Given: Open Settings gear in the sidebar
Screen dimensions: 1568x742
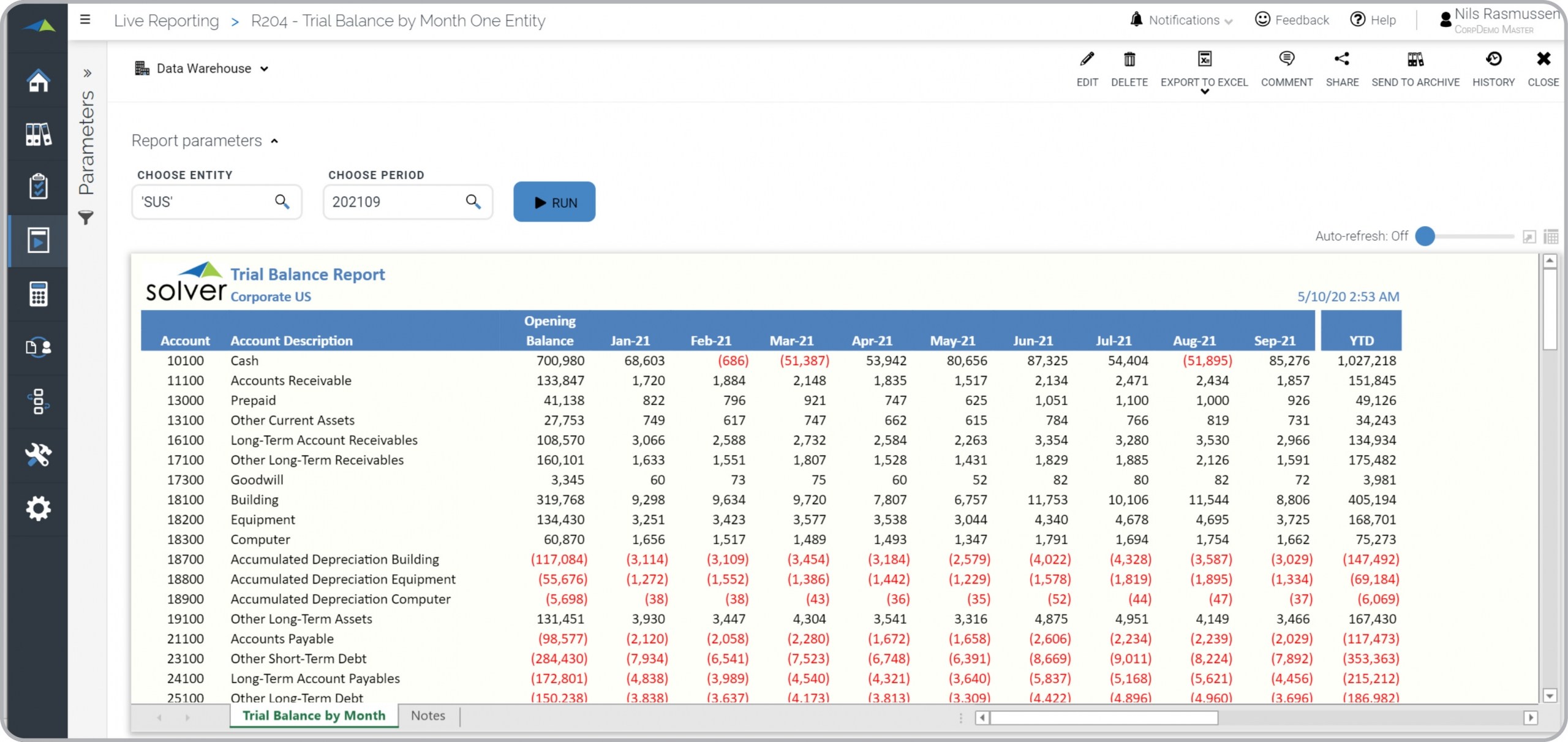Looking at the screenshot, I should pos(38,509).
